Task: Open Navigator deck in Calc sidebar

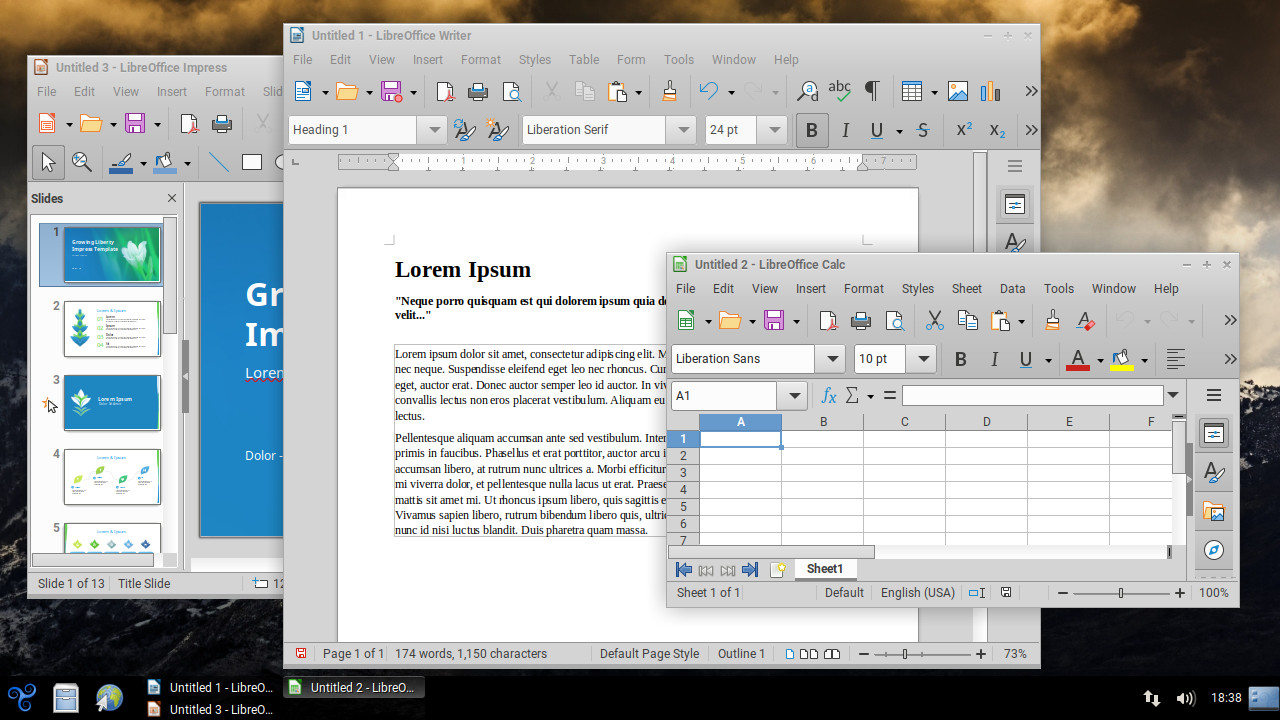Action: click(x=1214, y=550)
